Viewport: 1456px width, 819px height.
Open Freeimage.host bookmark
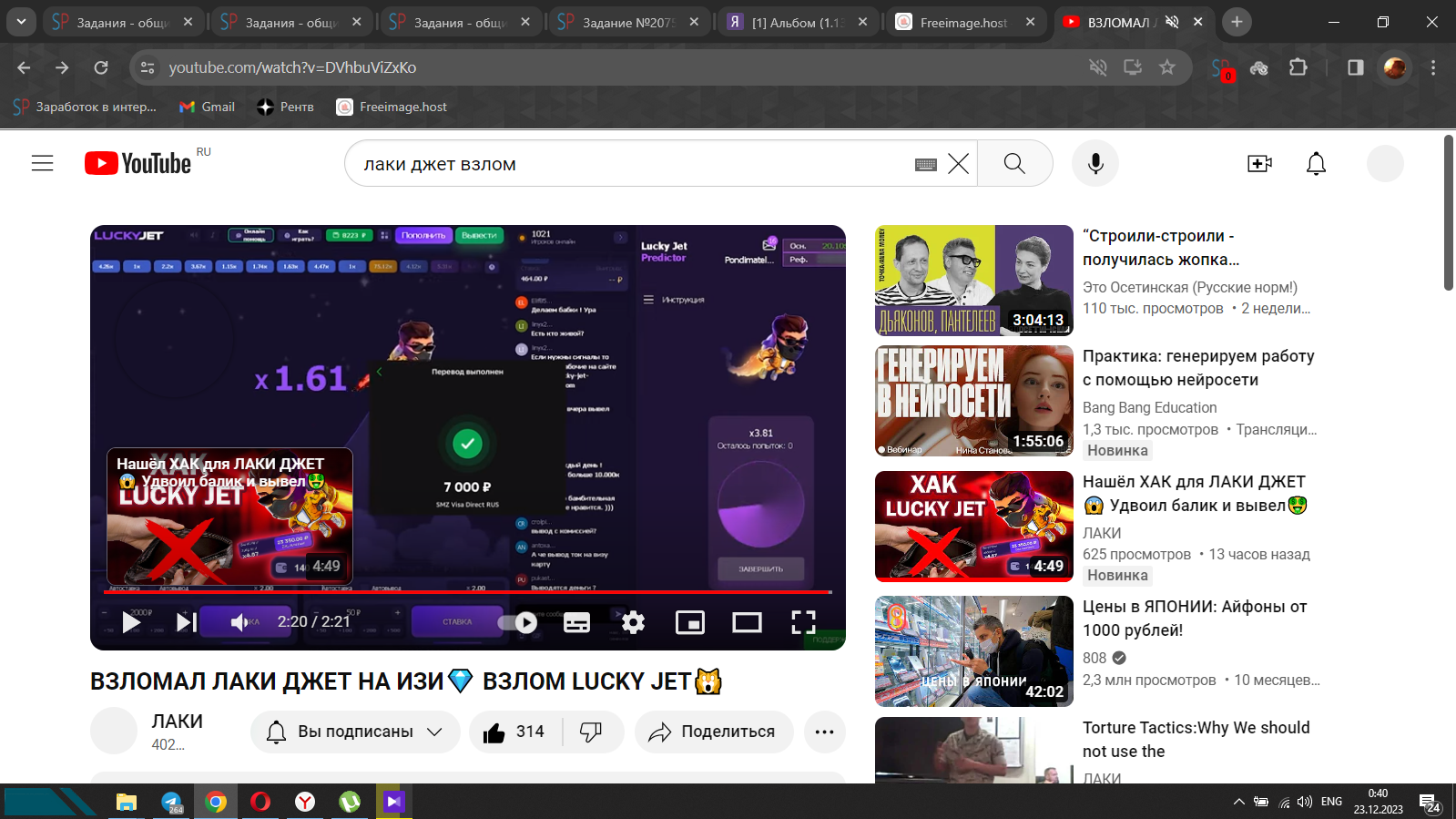[392, 107]
